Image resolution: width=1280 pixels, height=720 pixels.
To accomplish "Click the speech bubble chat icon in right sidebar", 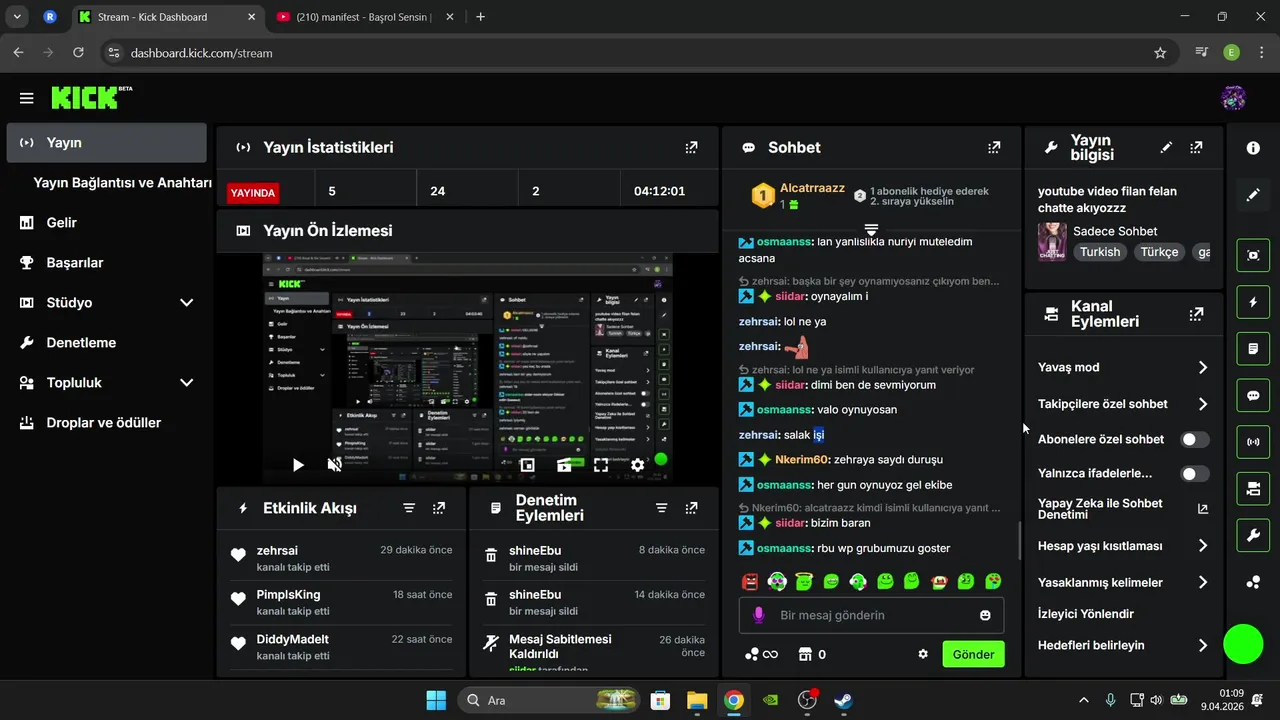I will (1253, 395).
